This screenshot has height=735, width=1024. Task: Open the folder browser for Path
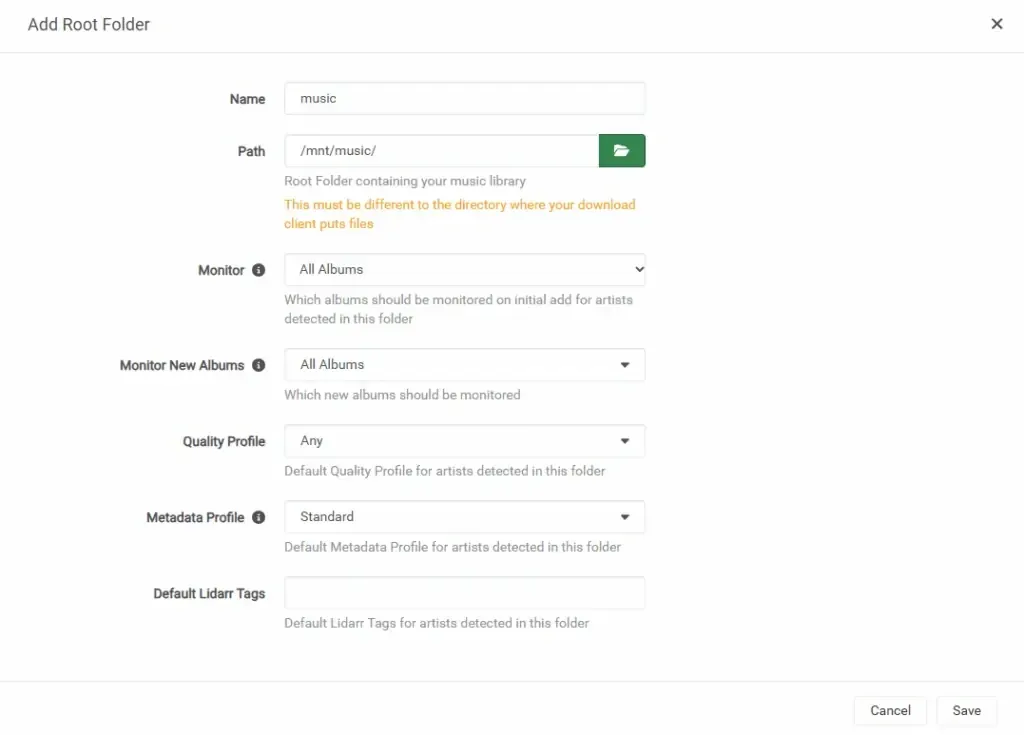622,151
